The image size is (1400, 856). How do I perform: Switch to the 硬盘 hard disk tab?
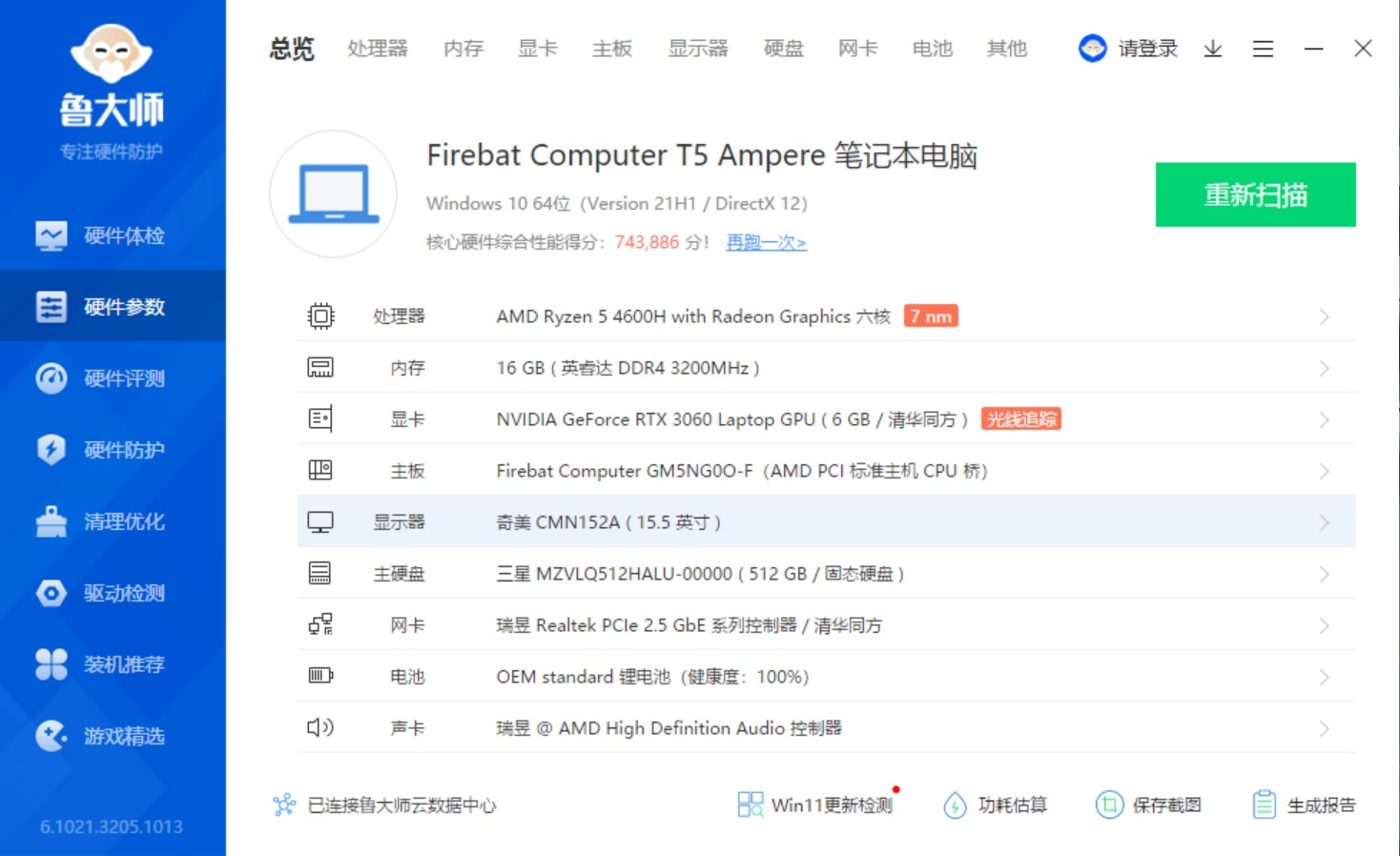(x=783, y=49)
